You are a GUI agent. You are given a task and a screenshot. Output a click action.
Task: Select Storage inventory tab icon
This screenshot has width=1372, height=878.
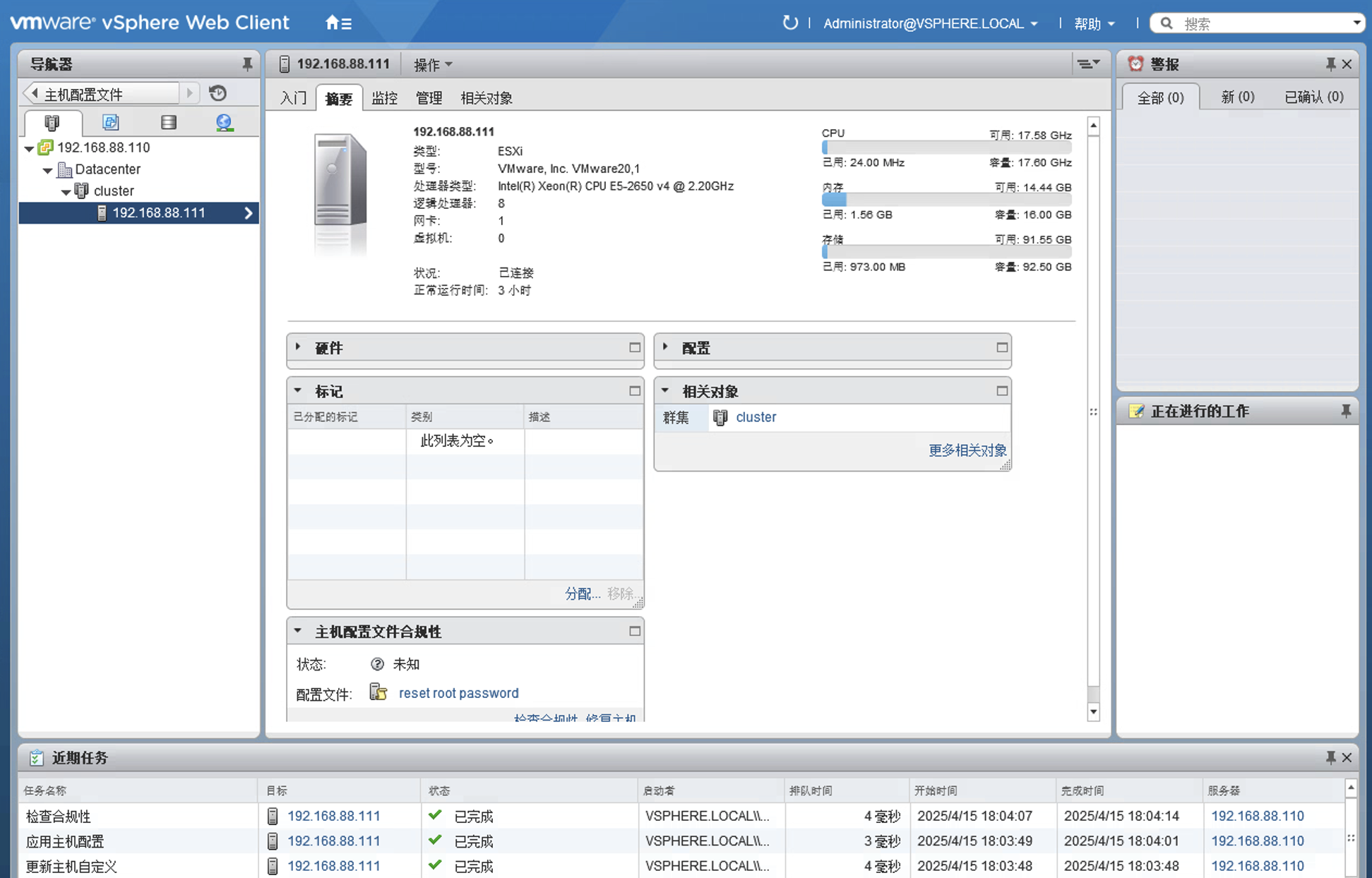pos(168,123)
